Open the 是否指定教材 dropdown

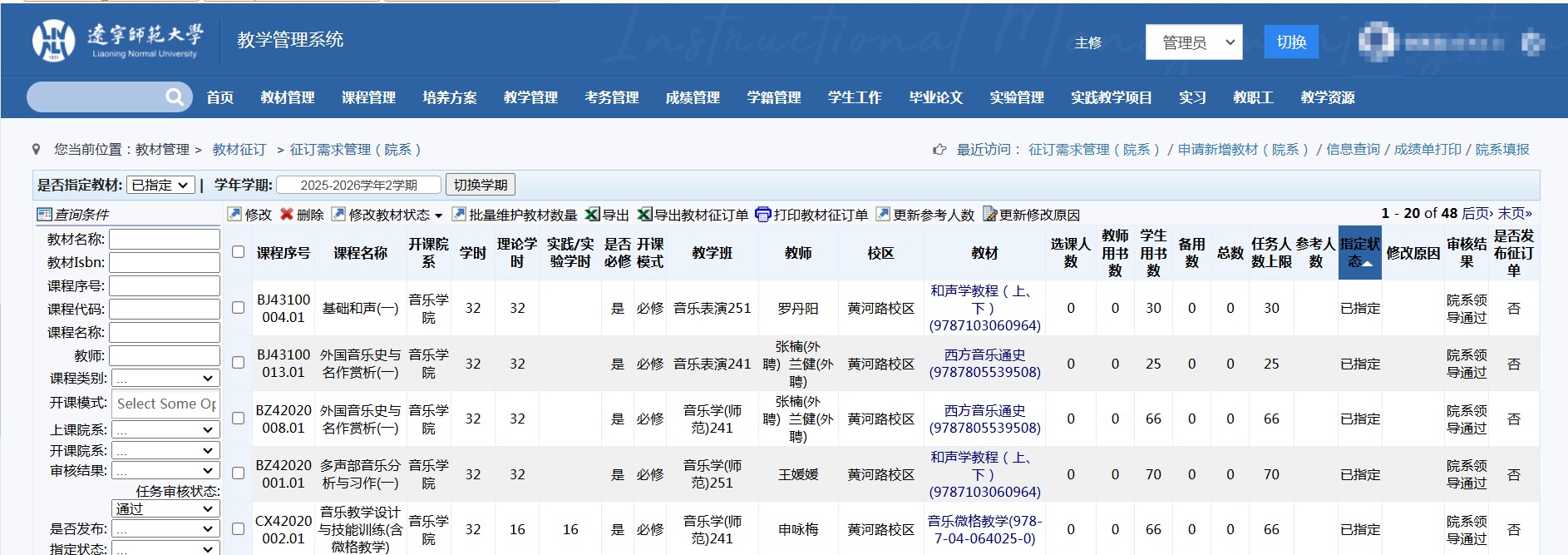pyautogui.click(x=161, y=185)
